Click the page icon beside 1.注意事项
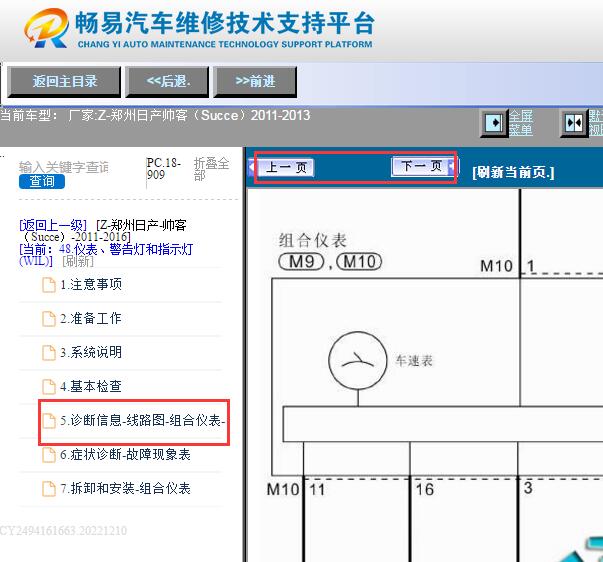 click(48, 285)
